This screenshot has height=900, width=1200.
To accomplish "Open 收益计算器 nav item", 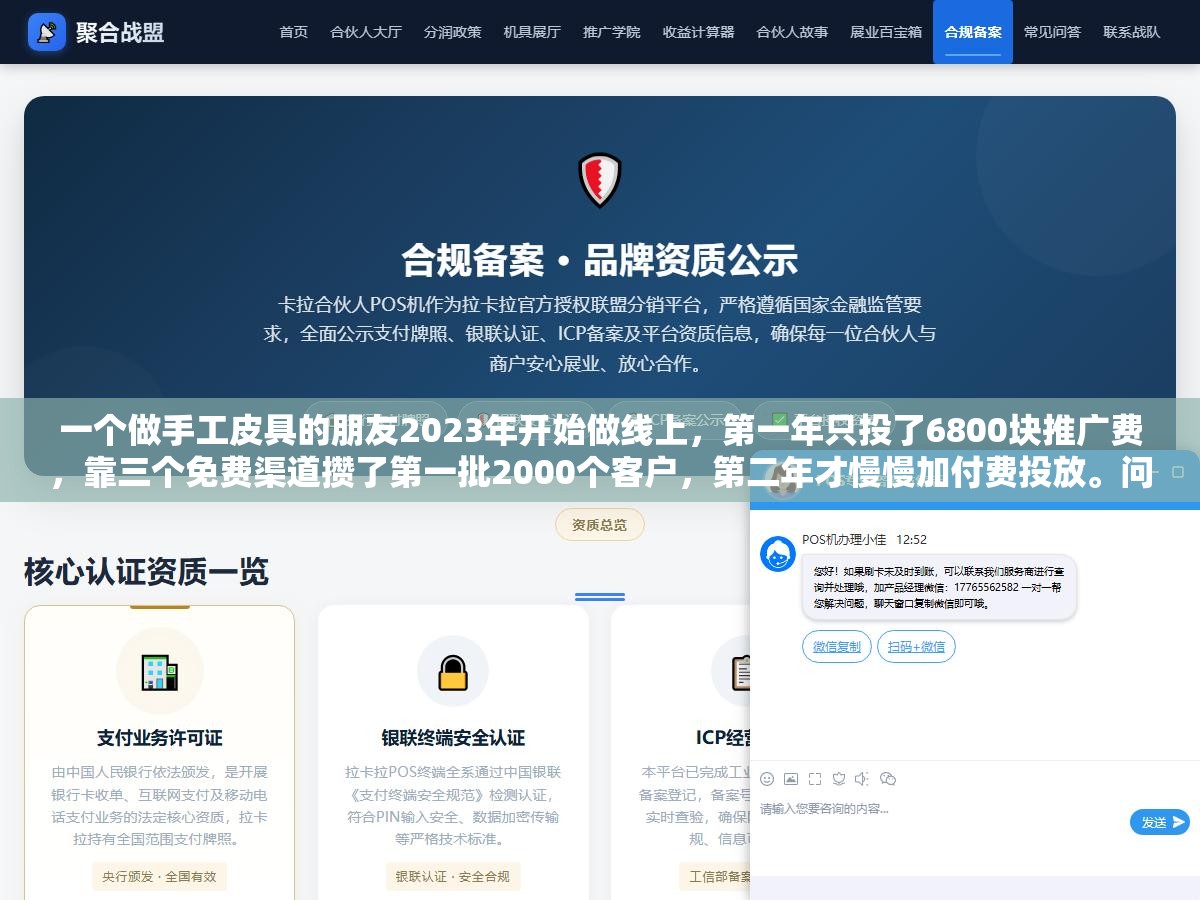I will pos(698,32).
